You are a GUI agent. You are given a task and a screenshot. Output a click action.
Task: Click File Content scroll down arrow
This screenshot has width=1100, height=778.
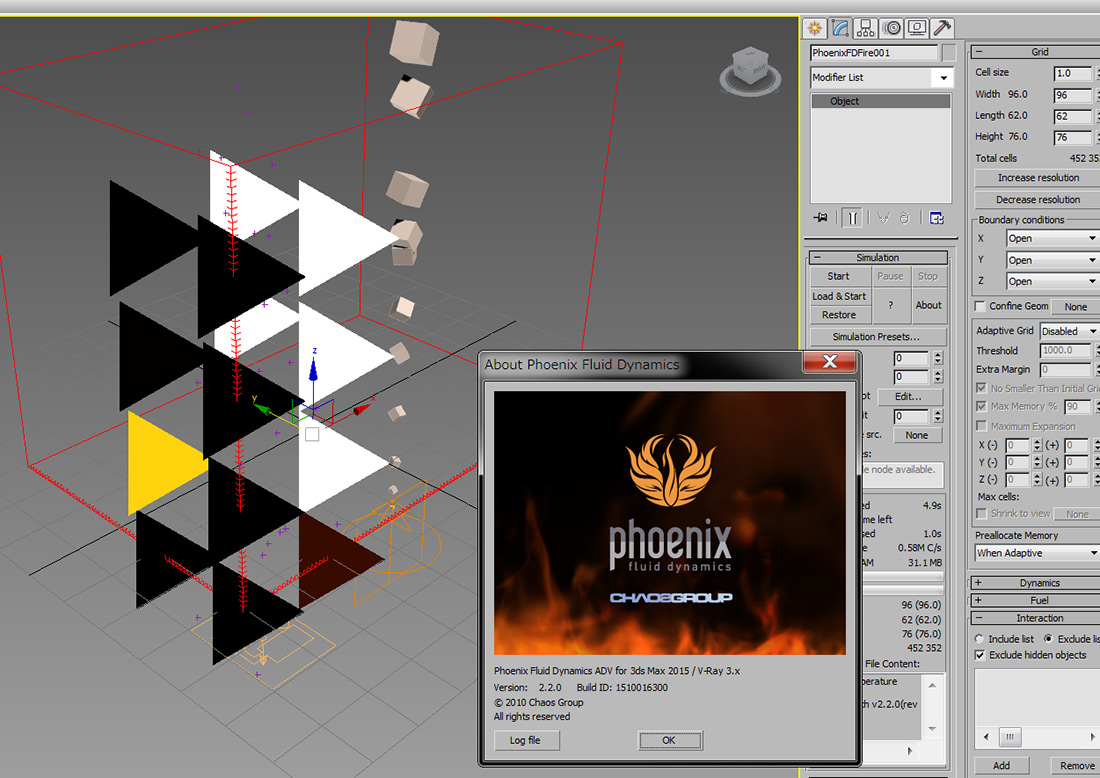pos(932,729)
